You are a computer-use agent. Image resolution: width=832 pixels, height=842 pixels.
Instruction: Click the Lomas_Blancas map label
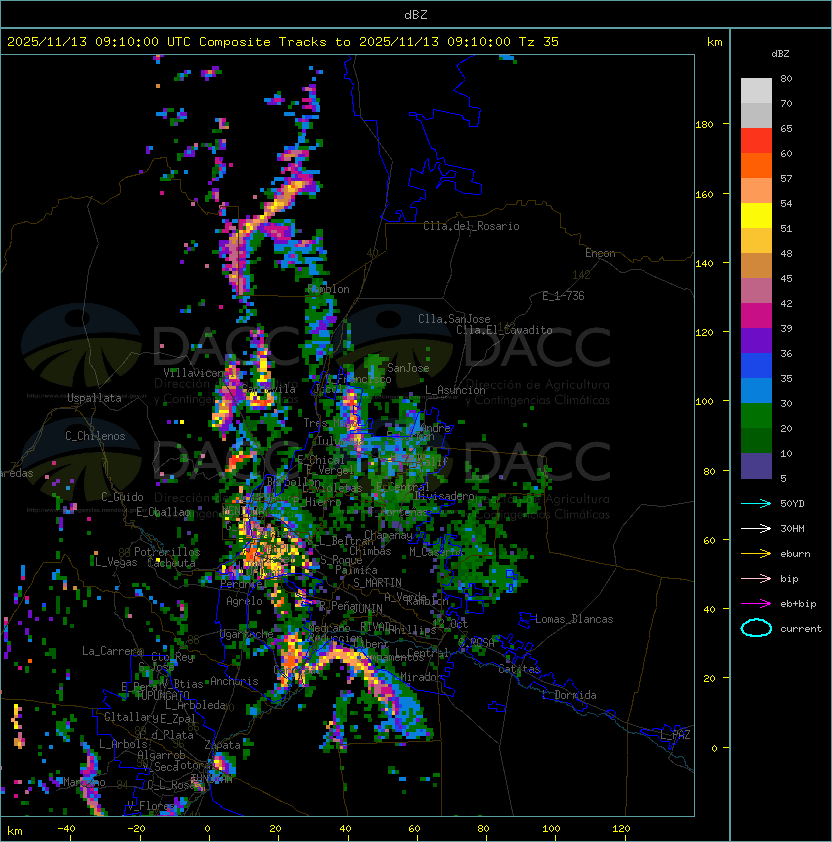(574, 619)
